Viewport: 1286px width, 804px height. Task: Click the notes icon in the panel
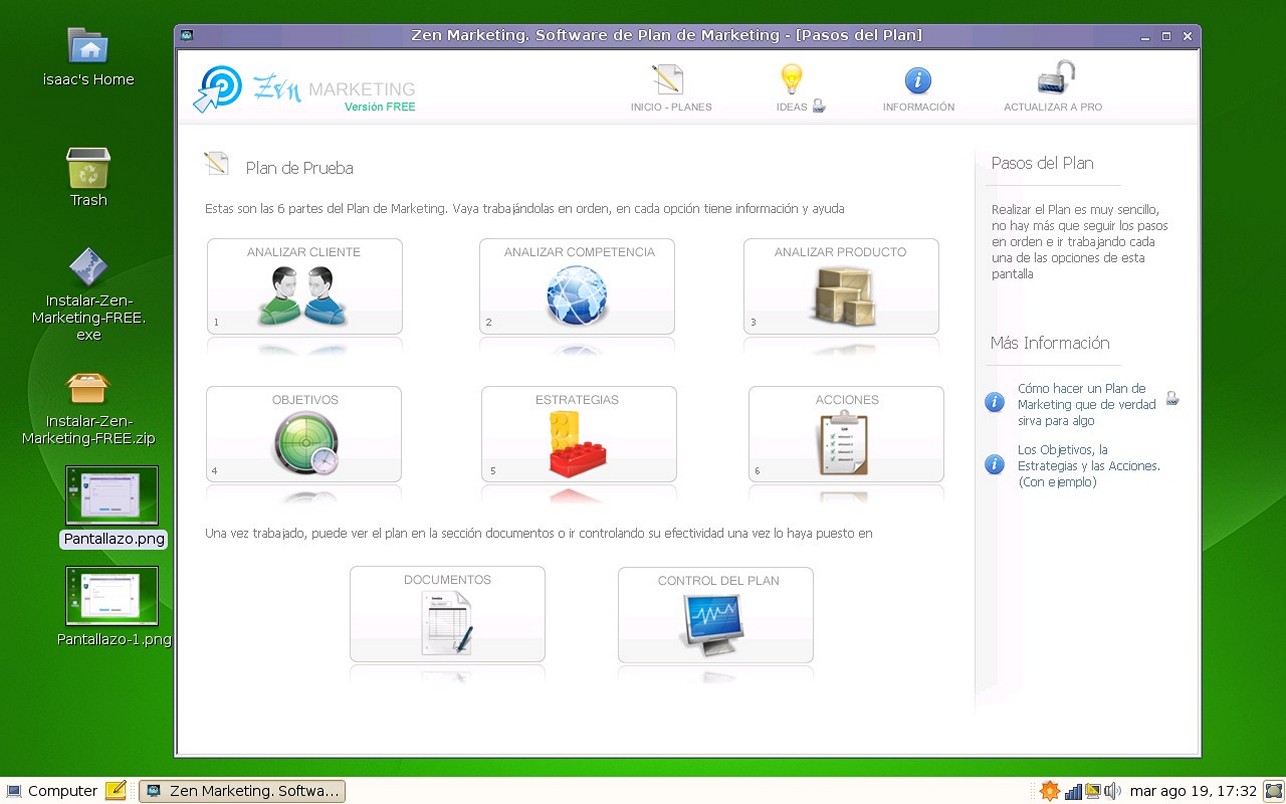[116, 791]
